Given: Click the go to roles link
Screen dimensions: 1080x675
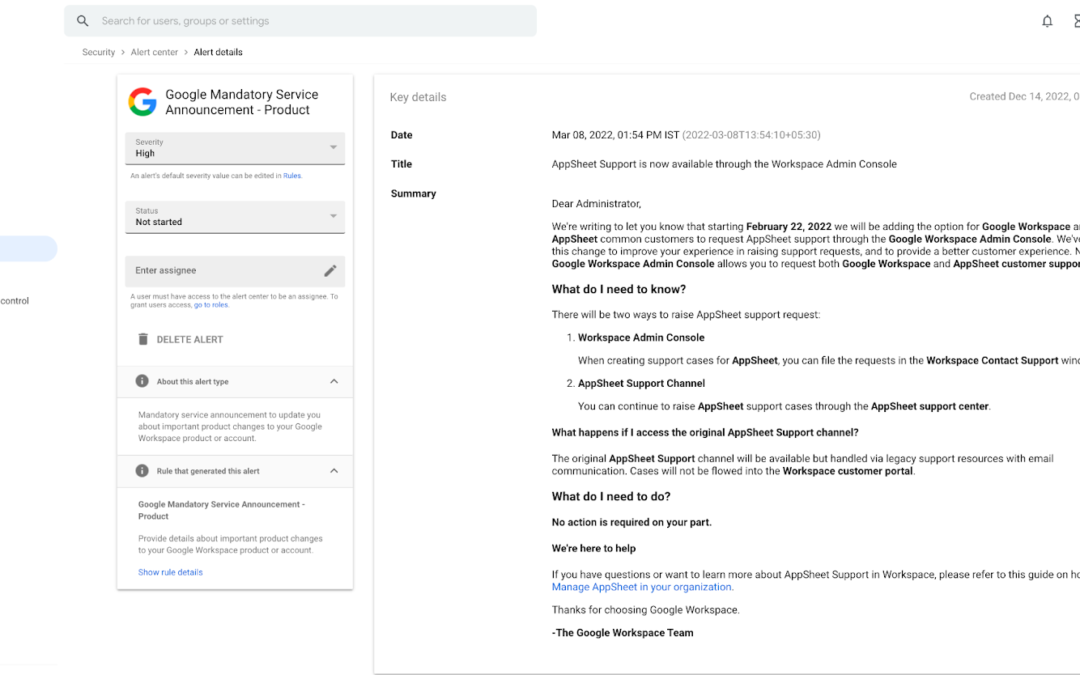Looking at the screenshot, I should 210,304.
